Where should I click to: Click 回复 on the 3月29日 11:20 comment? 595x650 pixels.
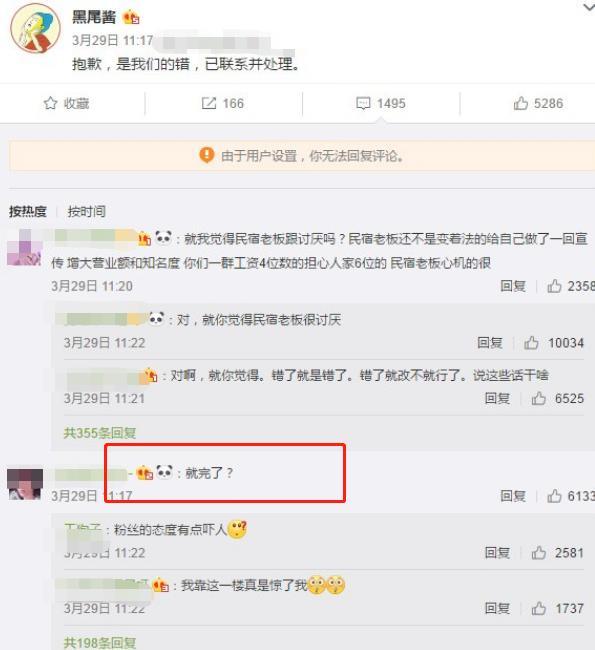(513, 286)
